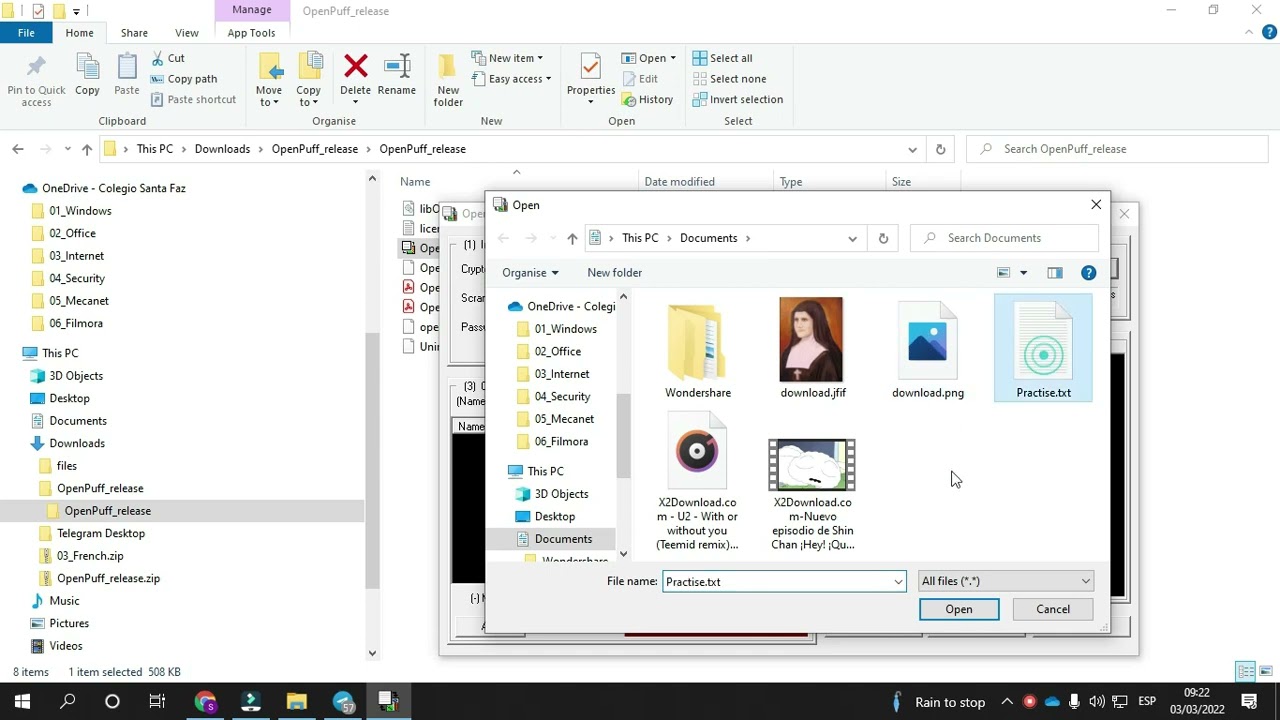Cancel the Open dialog
Image resolution: width=1280 pixels, height=720 pixels.
(x=1052, y=609)
